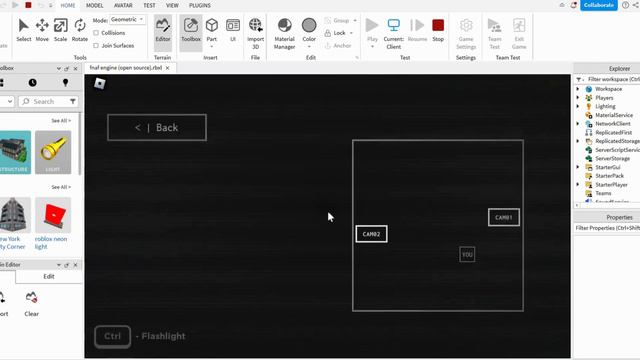The image size is (640, 360).
Task: Switch to CAM01 camera
Action: [x=504, y=217]
